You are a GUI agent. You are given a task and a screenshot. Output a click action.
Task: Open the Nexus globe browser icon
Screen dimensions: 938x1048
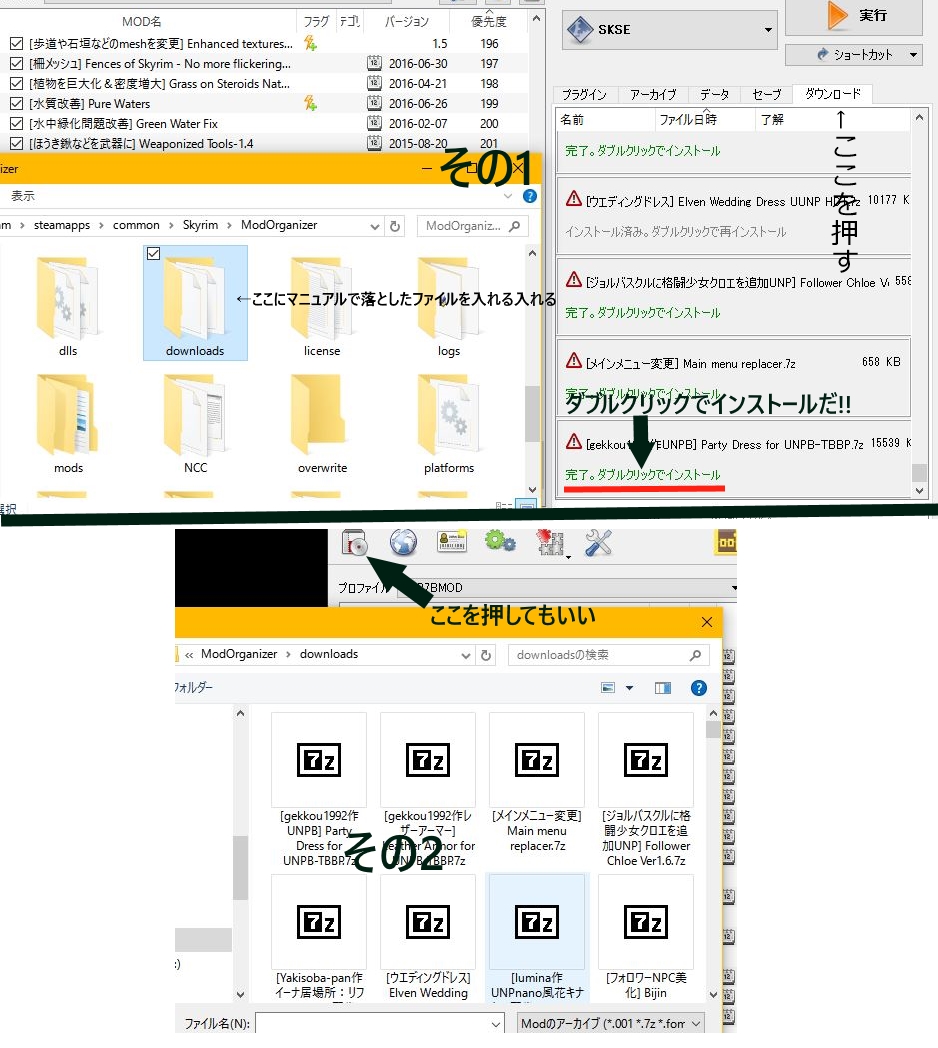coord(404,542)
